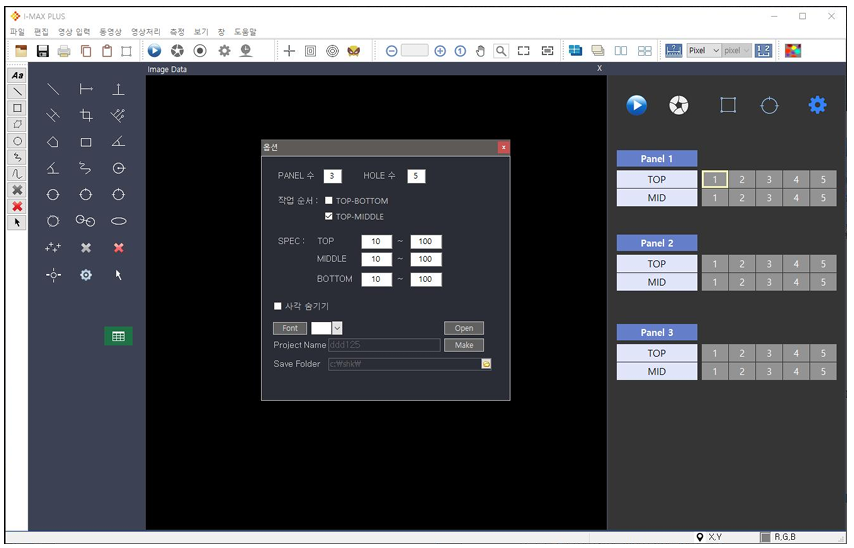Screen dimensions: 854x548
Task: Click the tile windows blue icon
Action: pos(575,51)
